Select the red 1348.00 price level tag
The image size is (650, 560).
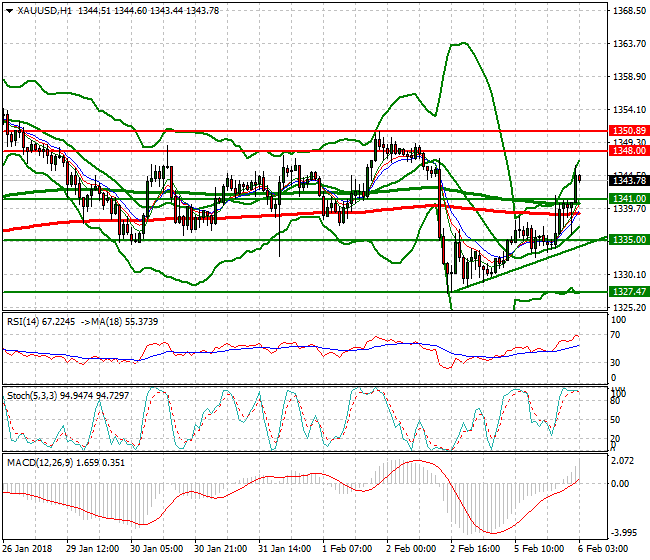[628, 150]
